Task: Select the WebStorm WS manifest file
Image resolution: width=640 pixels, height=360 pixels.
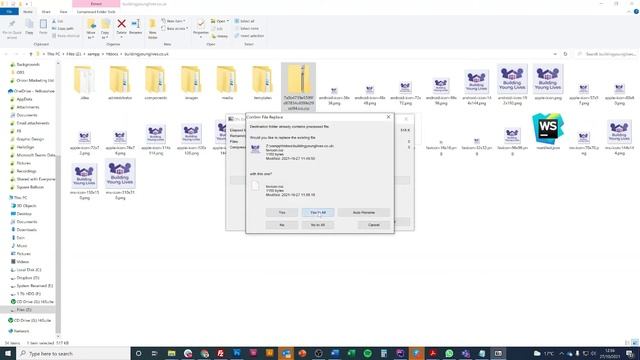Action: click(548, 131)
